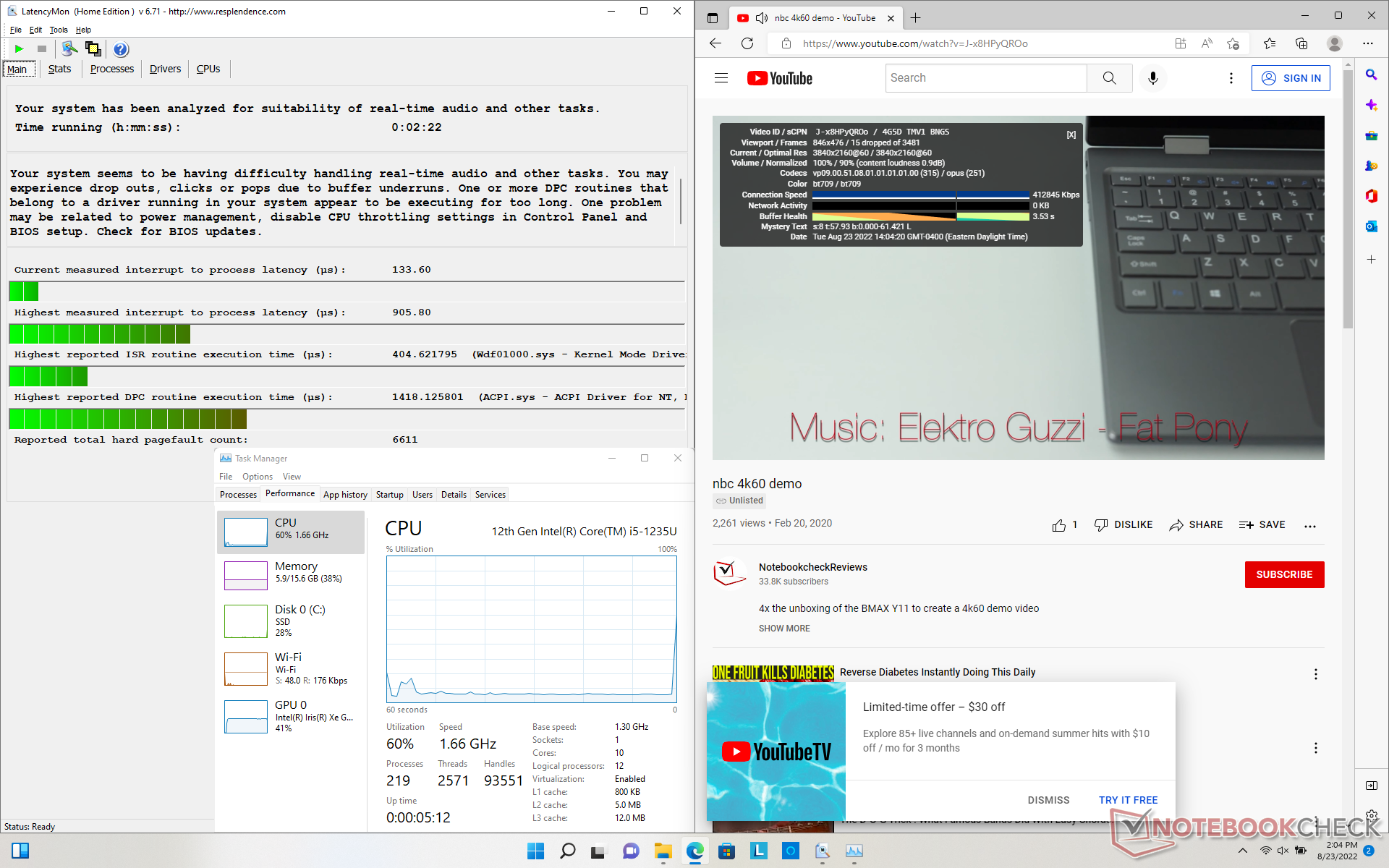This screenshot has width=1389, height=868.
Task: Switch to LatencyMon Drivers tab
Action: click(x=165, y=69)
